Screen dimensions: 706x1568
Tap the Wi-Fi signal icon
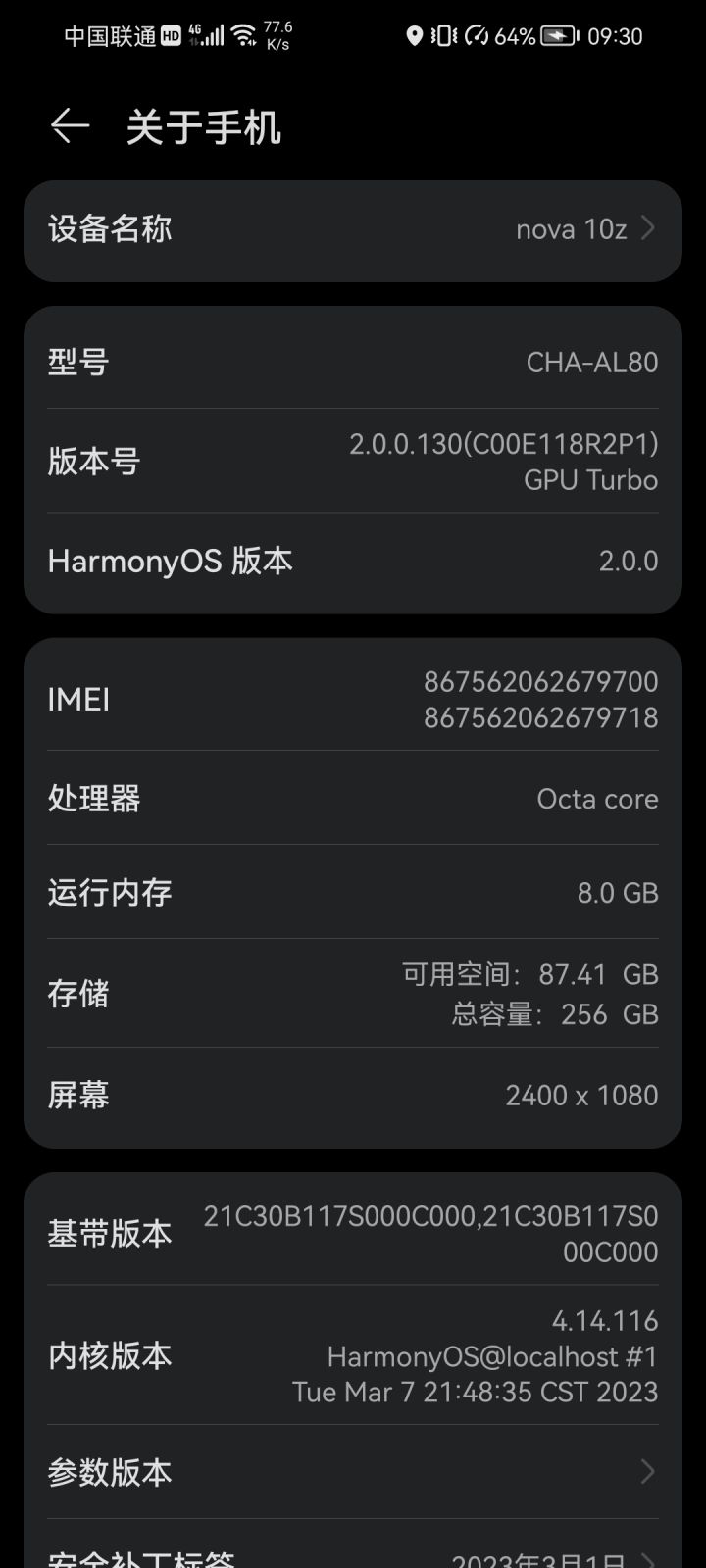245,36
